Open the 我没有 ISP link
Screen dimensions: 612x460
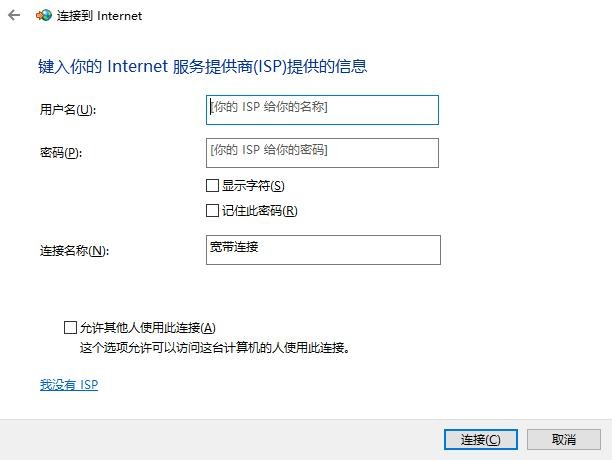(x=69, y=384)
